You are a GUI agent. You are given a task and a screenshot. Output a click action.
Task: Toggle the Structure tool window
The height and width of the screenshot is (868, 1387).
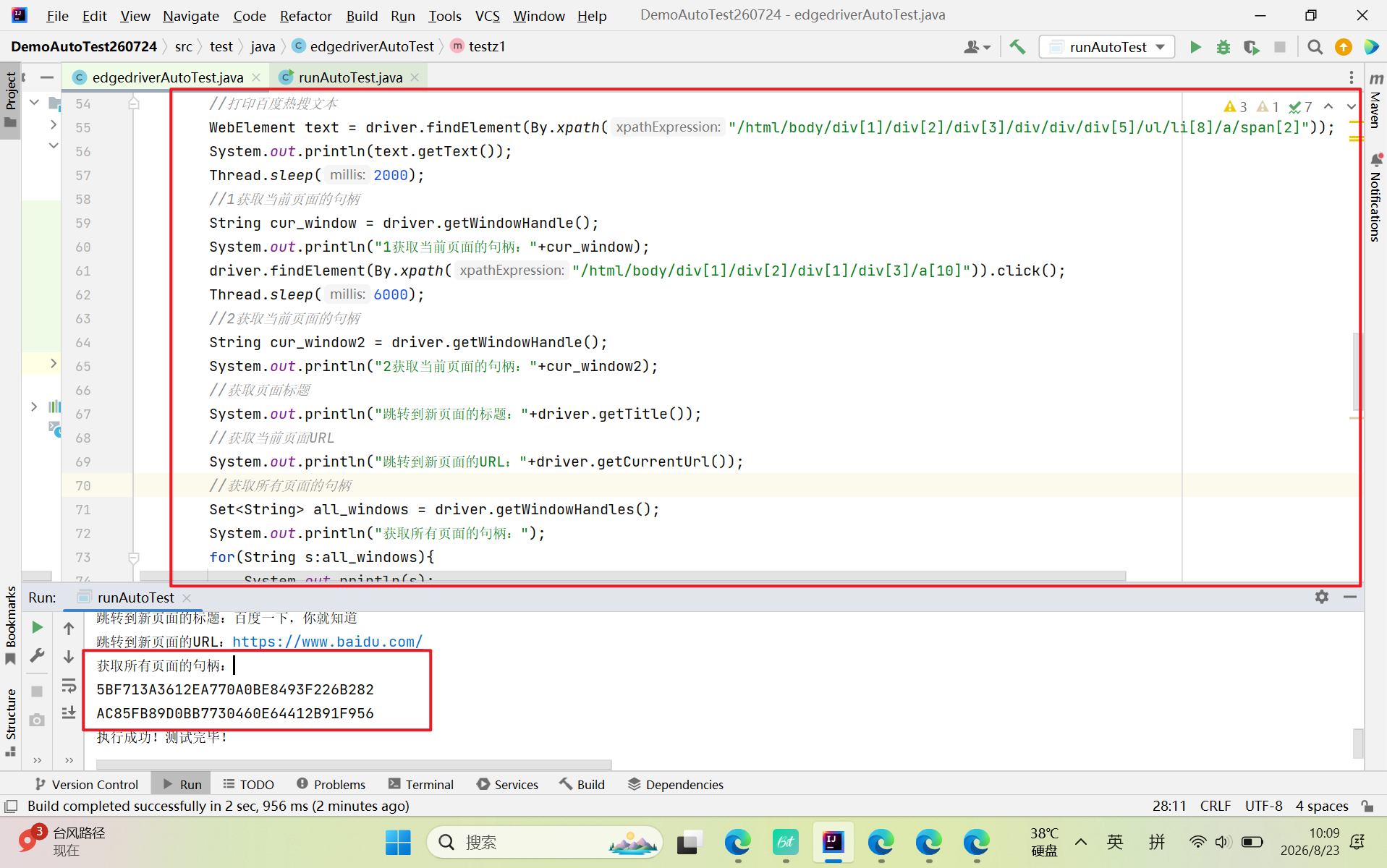click(11, 722)
